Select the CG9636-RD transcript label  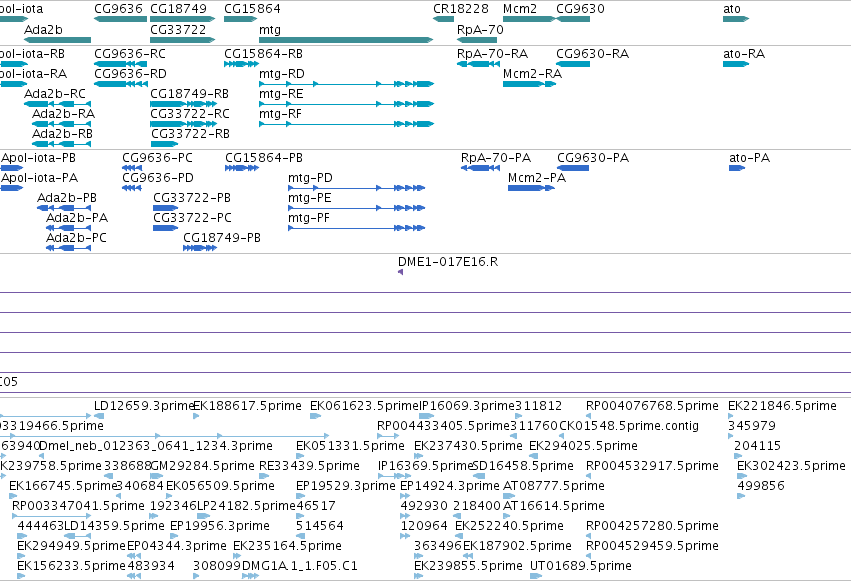(x=130, y=74)
